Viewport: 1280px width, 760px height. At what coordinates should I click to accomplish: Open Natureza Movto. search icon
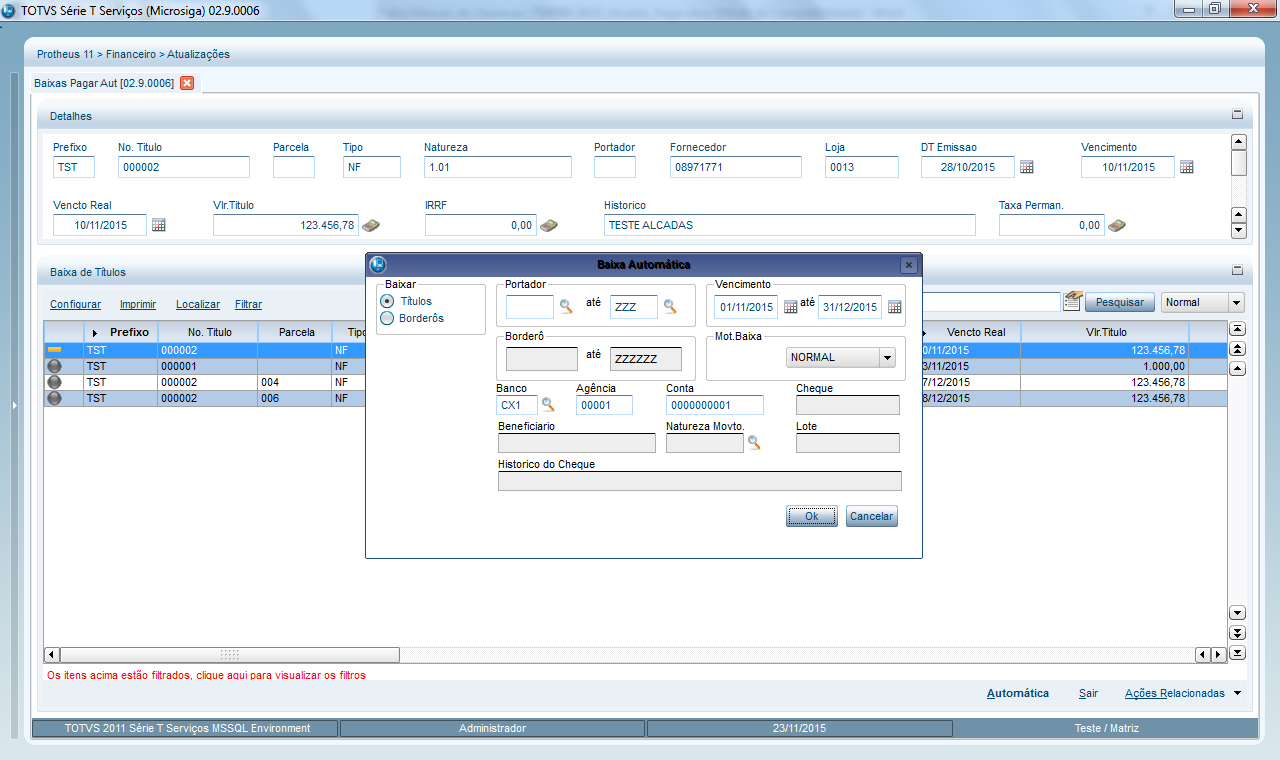click(754, 443)
